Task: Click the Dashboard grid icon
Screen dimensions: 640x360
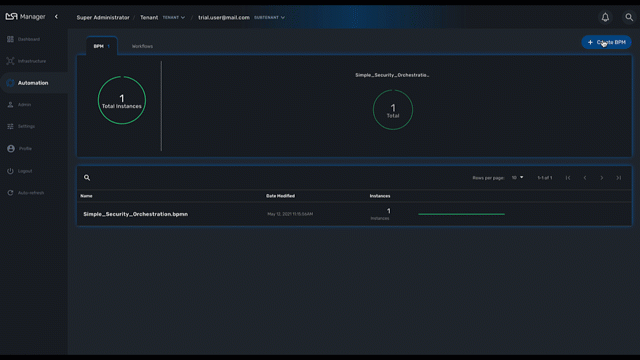Action: [x=10, y=39]
